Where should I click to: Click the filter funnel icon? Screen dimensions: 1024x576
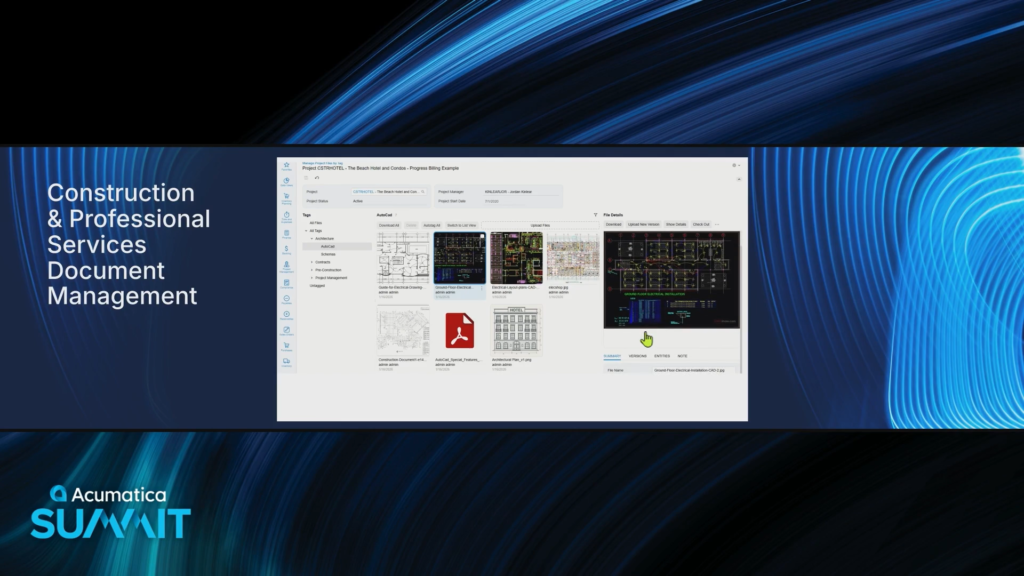pyautogui.click(x=595, y=215)
